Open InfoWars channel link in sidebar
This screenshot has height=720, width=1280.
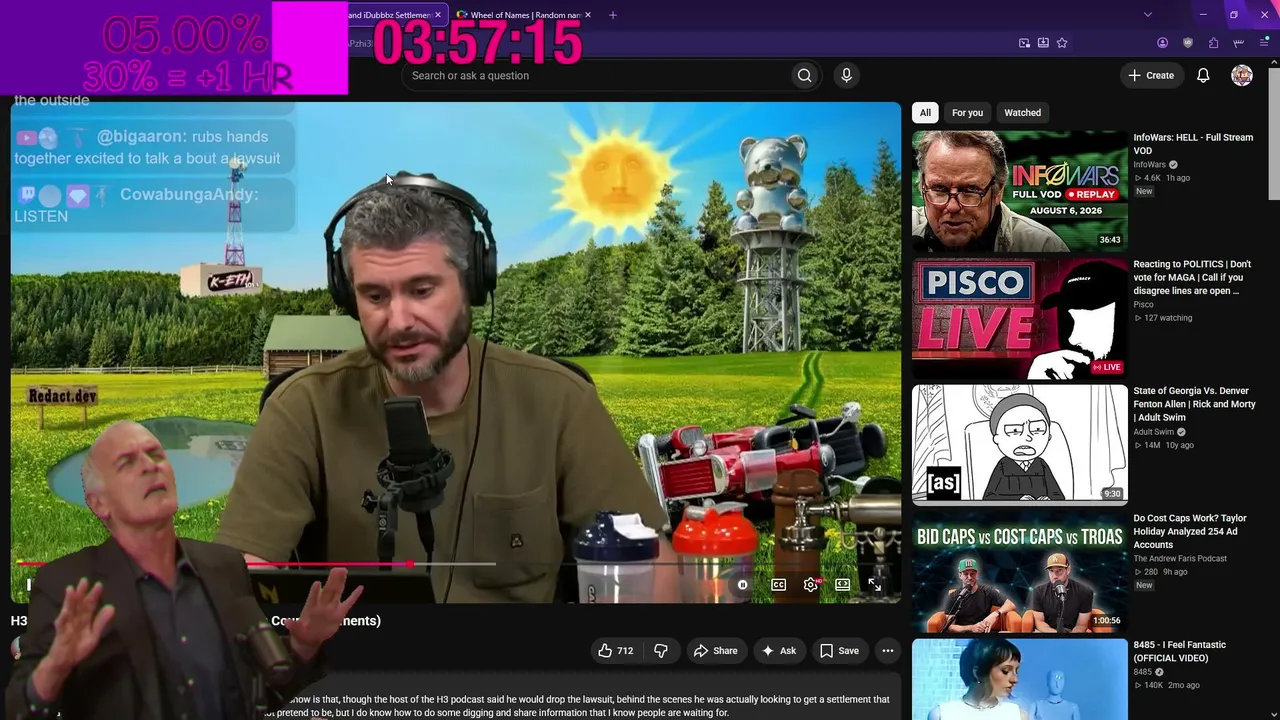point(1149,165)
